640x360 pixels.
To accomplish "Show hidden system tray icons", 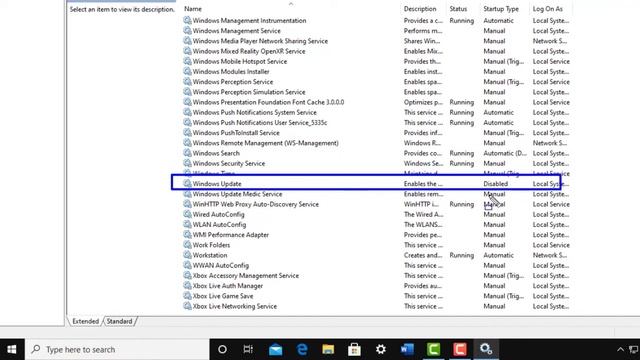I will click(x=620, y=349).
